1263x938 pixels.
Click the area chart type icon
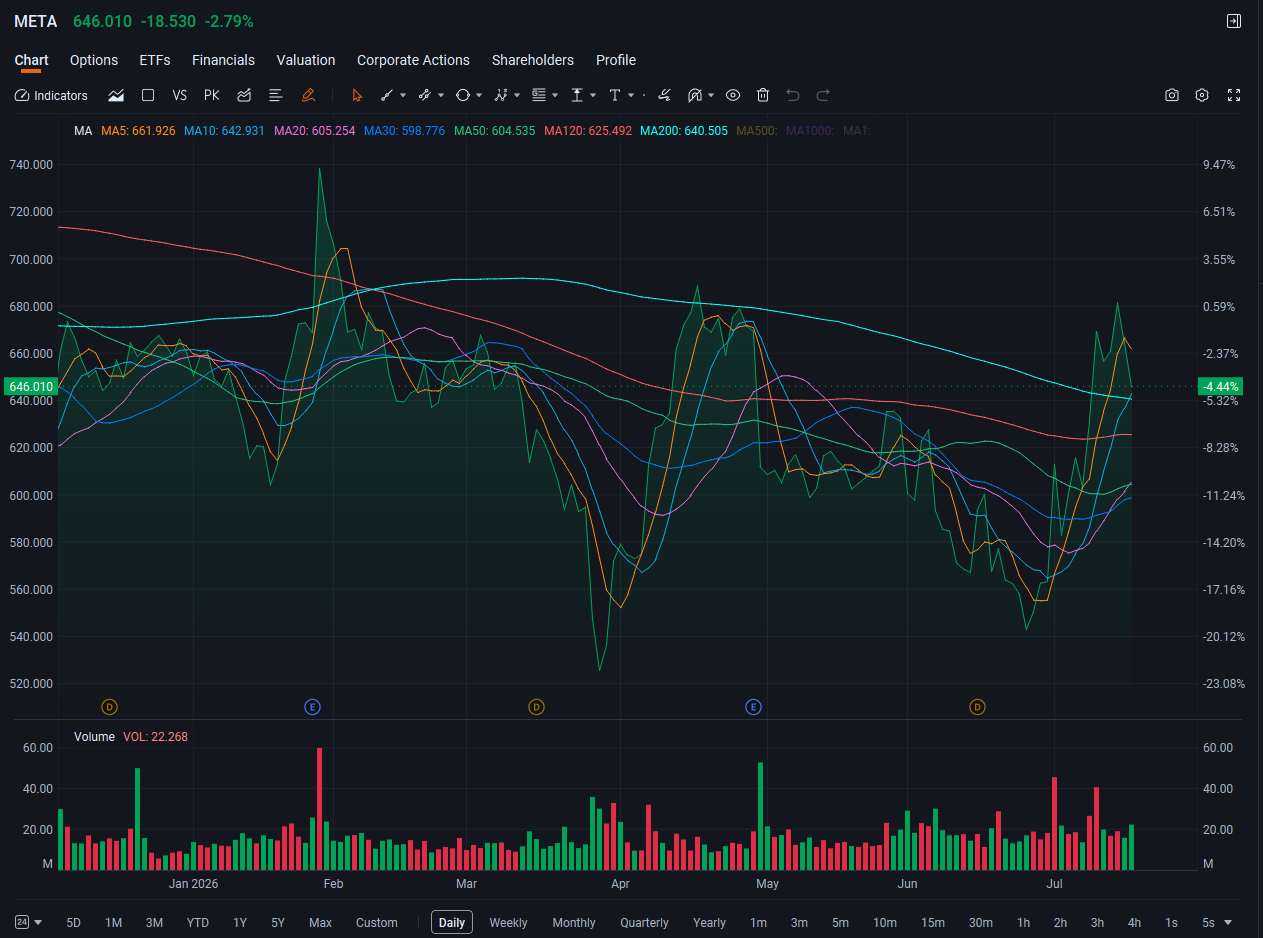(116, 95)
